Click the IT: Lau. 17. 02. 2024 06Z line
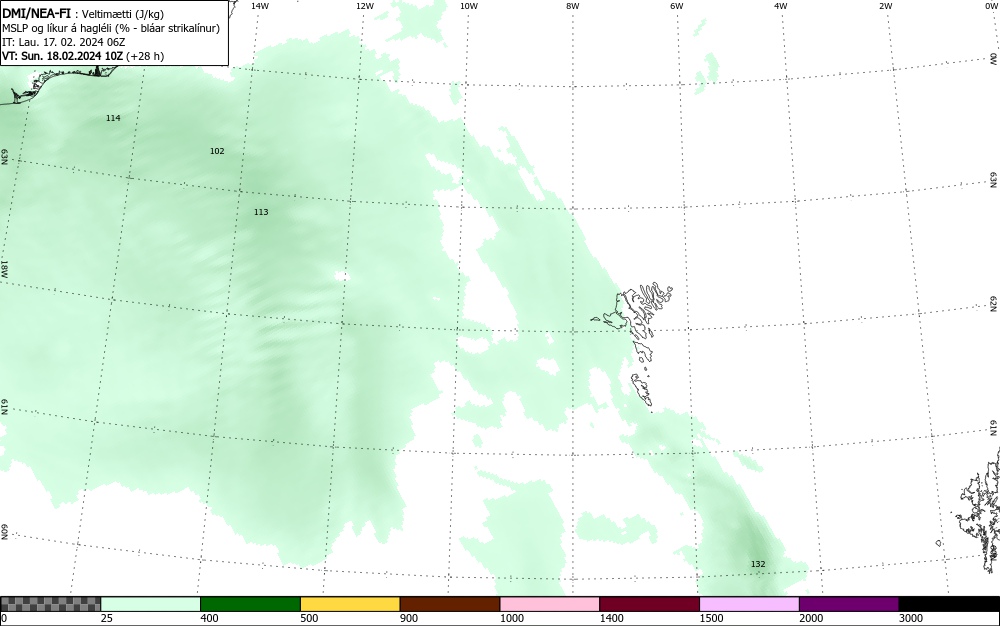1000x626 pixels. point(64,42)
